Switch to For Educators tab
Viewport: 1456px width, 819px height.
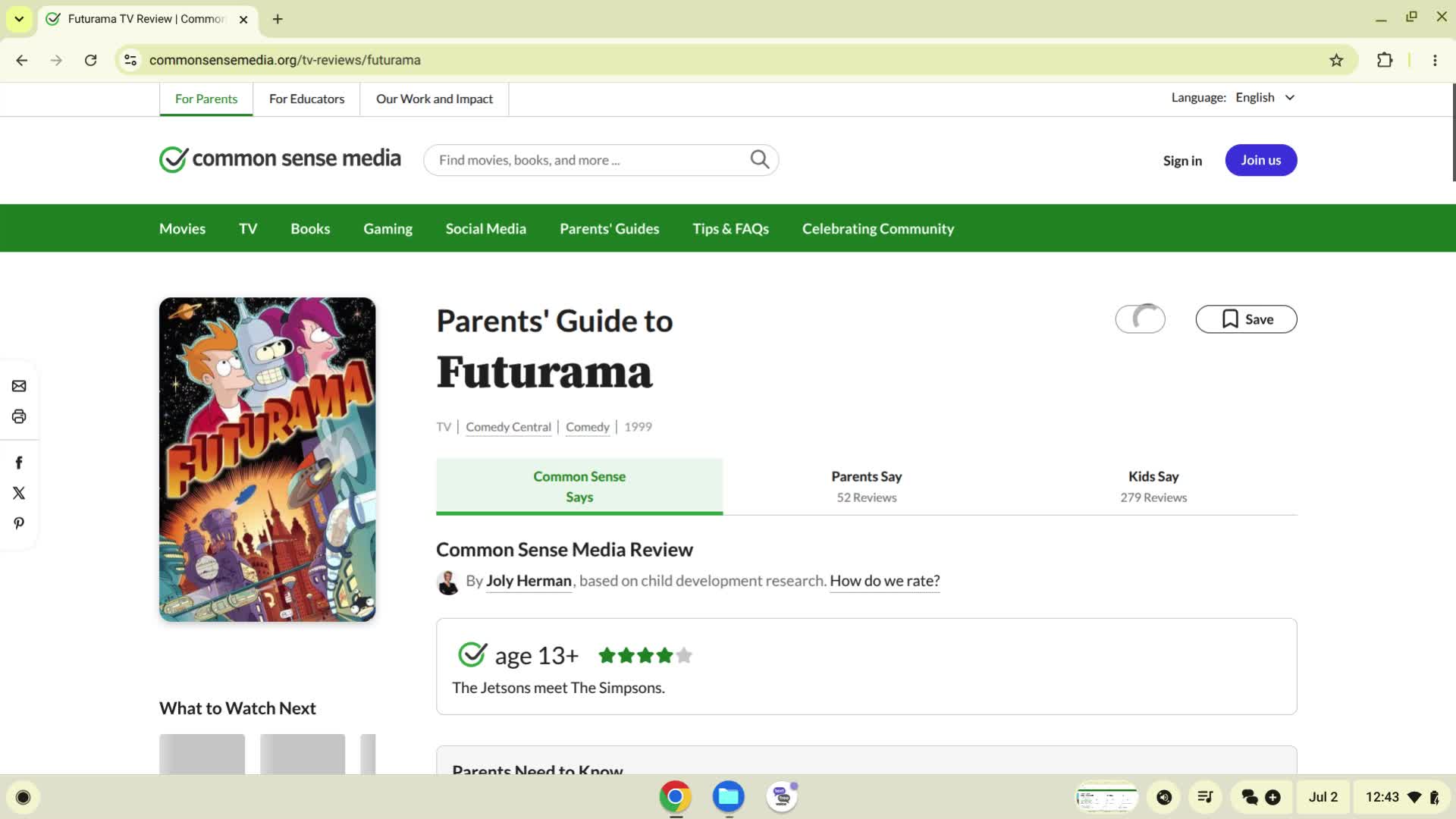pyautogui.click(x=306, y=99)
